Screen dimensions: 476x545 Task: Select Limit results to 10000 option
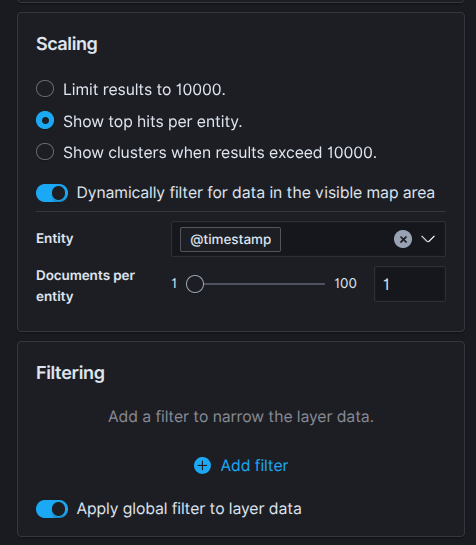[x=45, y=89]
